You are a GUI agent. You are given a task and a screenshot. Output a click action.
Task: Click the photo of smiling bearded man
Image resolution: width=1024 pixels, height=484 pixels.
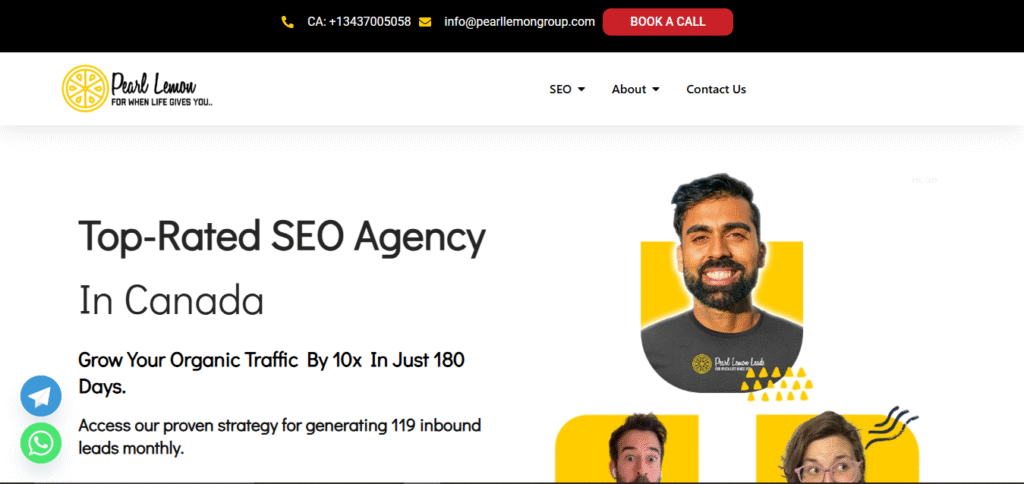click(720, 281)
